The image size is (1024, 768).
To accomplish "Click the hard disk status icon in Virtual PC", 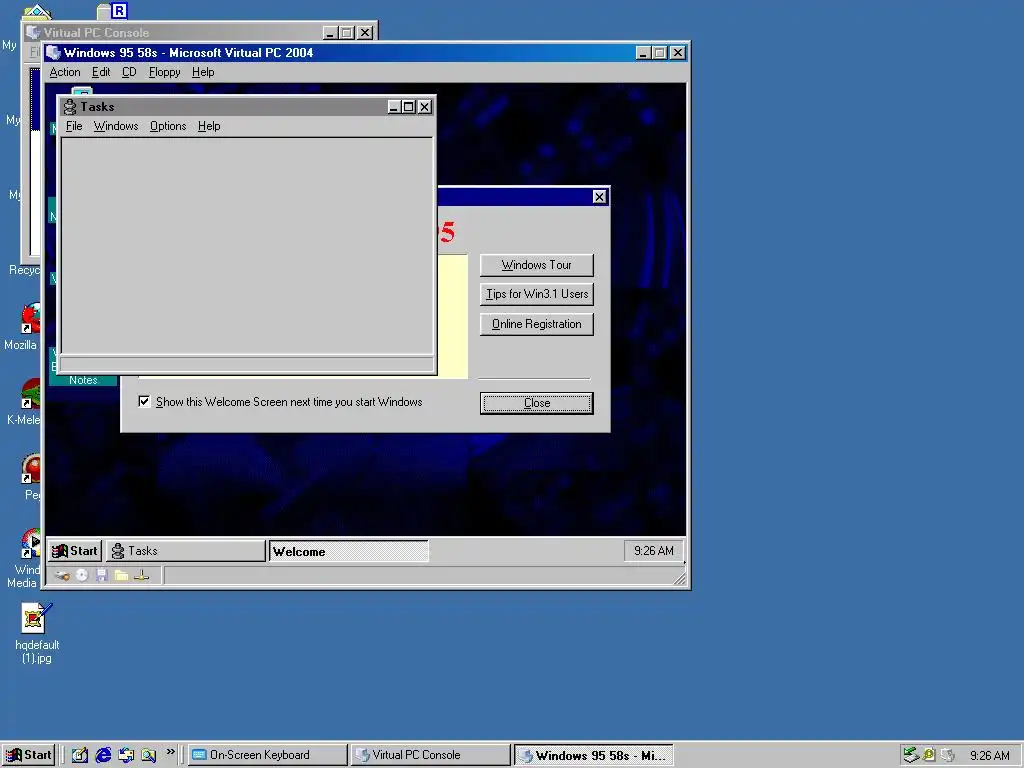I will tap(62, 575).
